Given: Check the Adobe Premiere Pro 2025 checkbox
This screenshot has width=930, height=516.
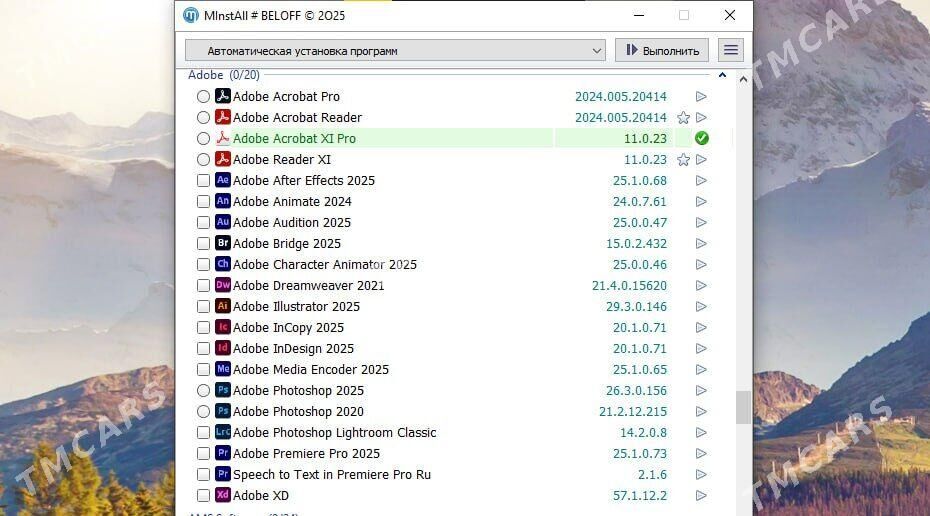Looking at the screenshot, I should (203, 454).
